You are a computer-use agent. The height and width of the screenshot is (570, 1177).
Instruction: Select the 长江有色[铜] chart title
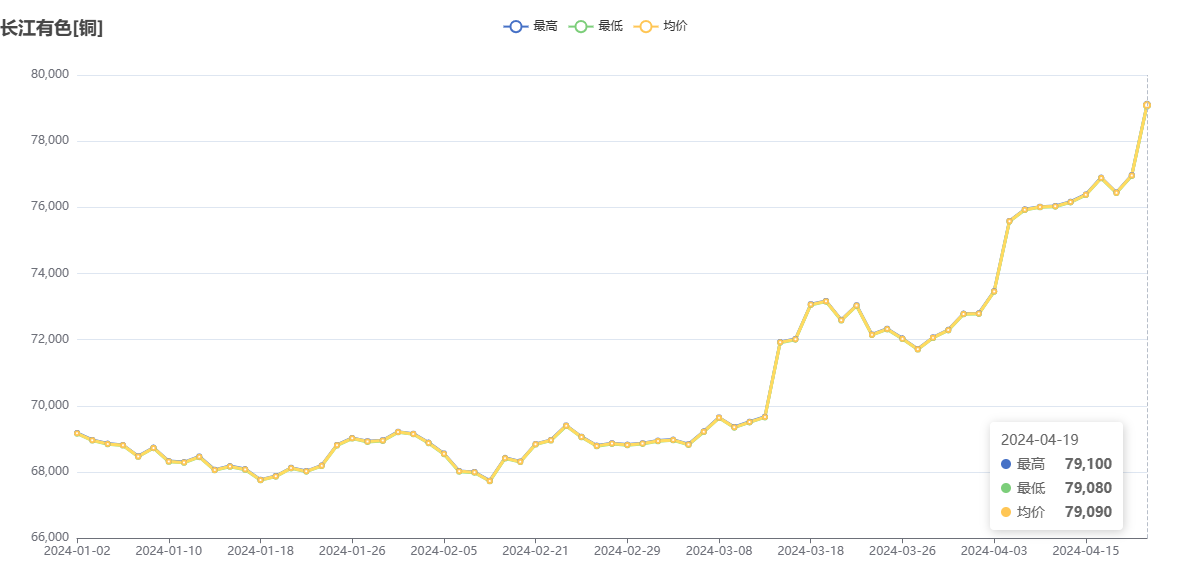[52, 28]
